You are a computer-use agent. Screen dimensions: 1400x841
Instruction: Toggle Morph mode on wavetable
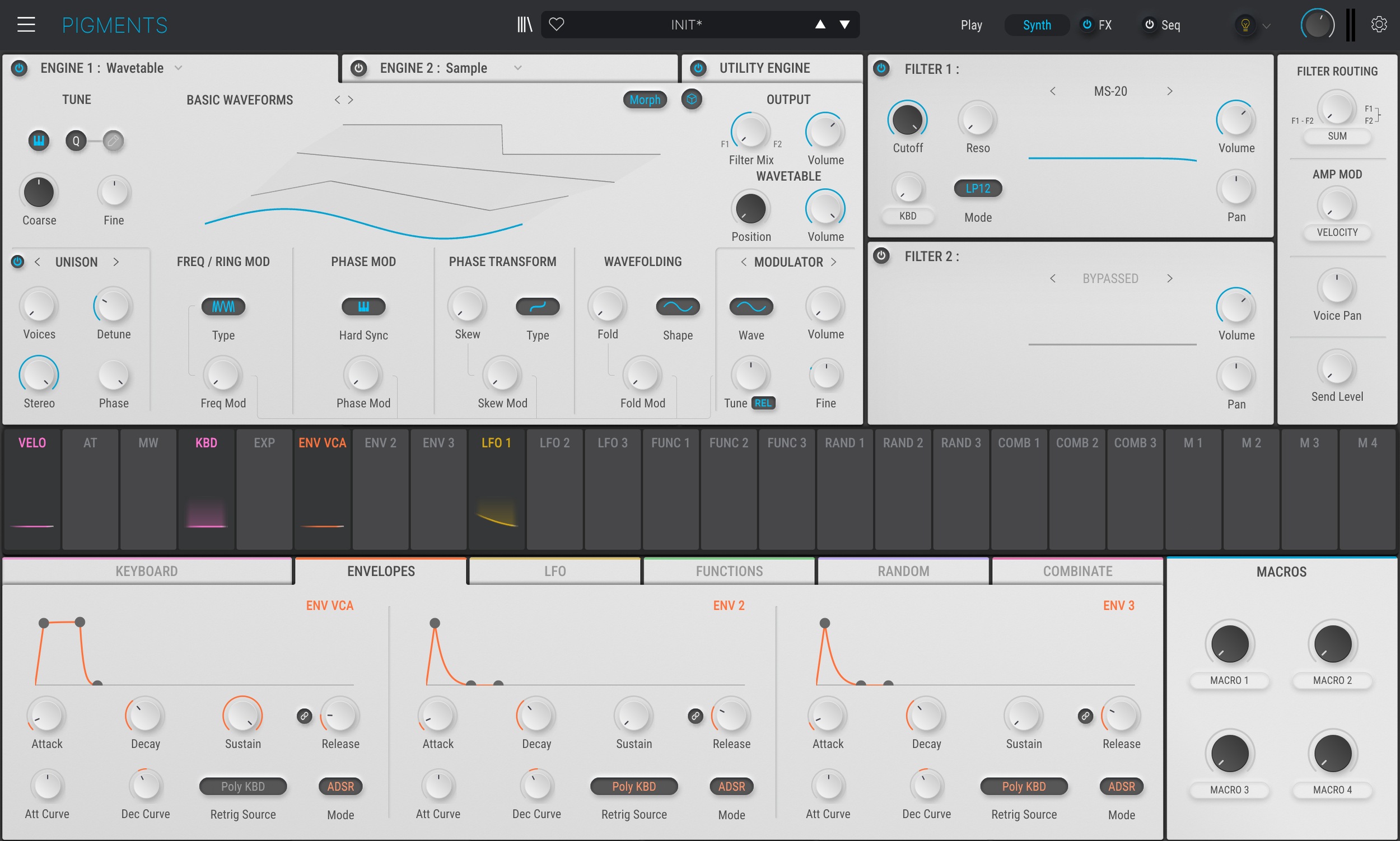click(645, 100)
